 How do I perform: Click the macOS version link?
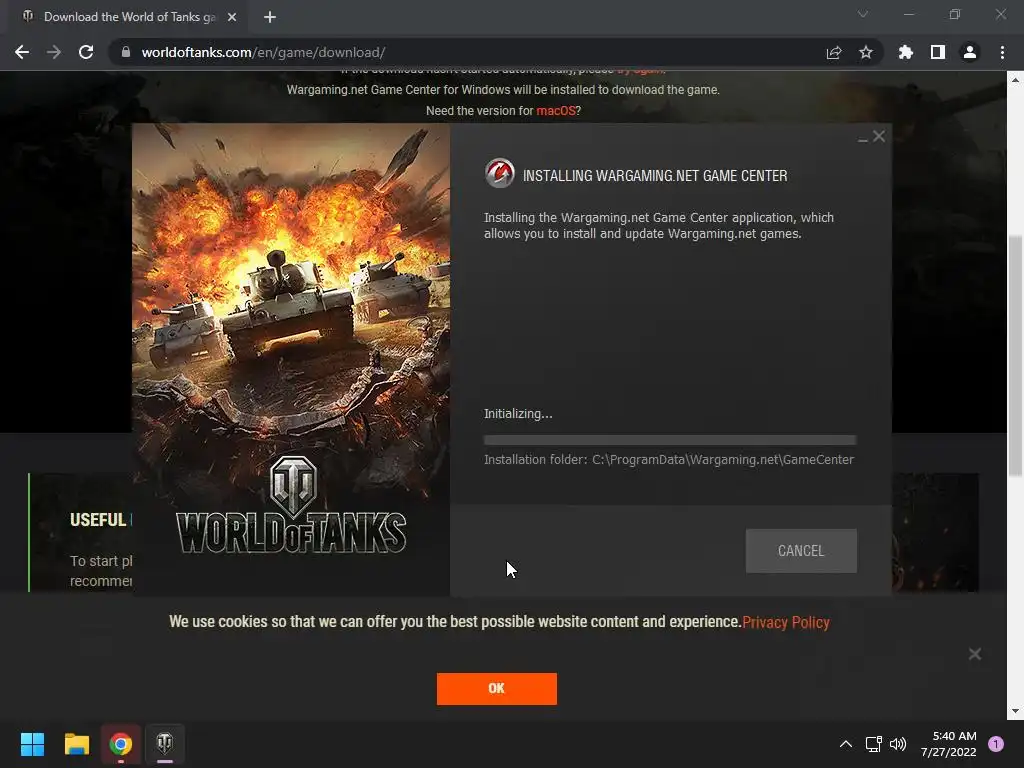[556, 110]
